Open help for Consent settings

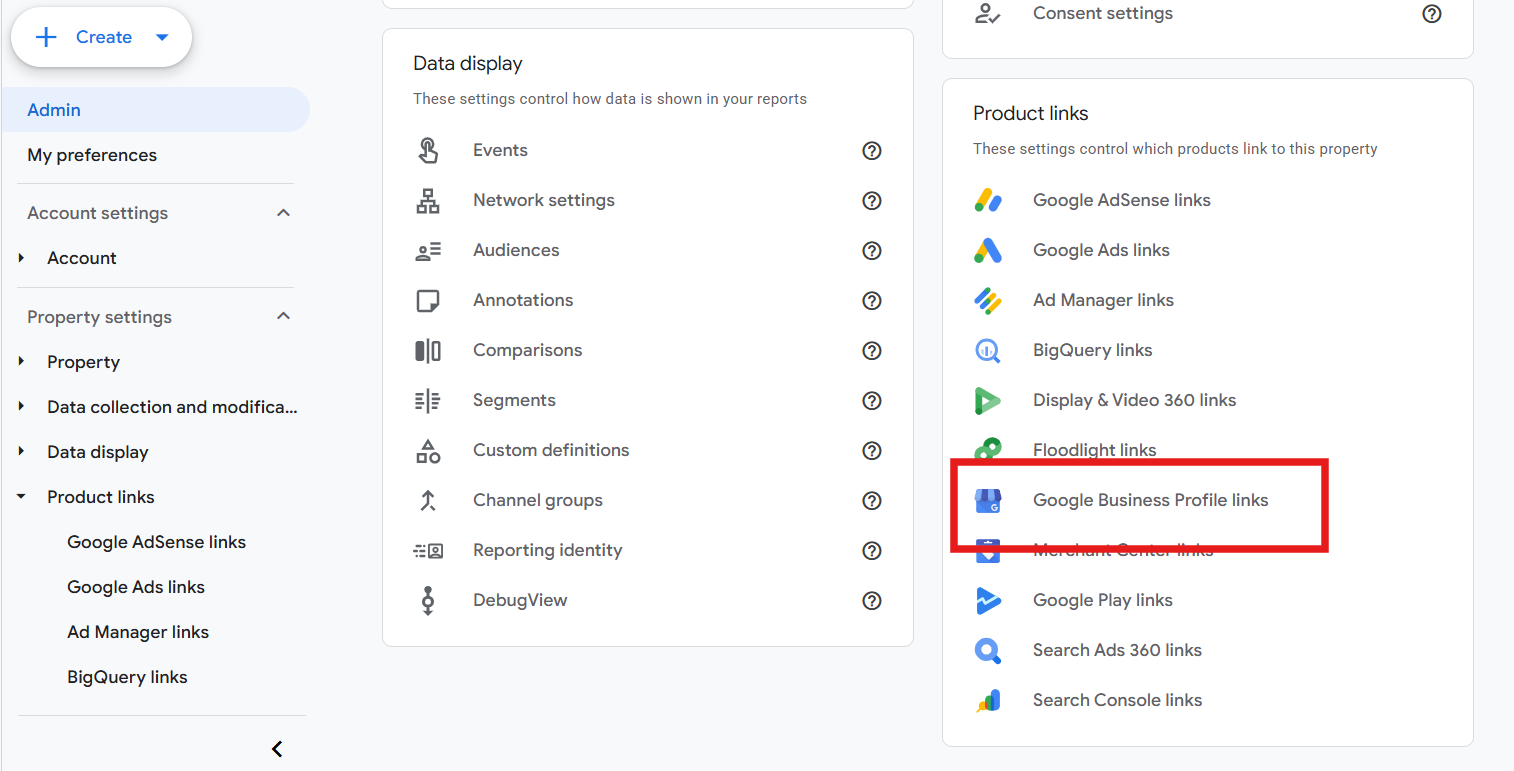pos(1432,13)
